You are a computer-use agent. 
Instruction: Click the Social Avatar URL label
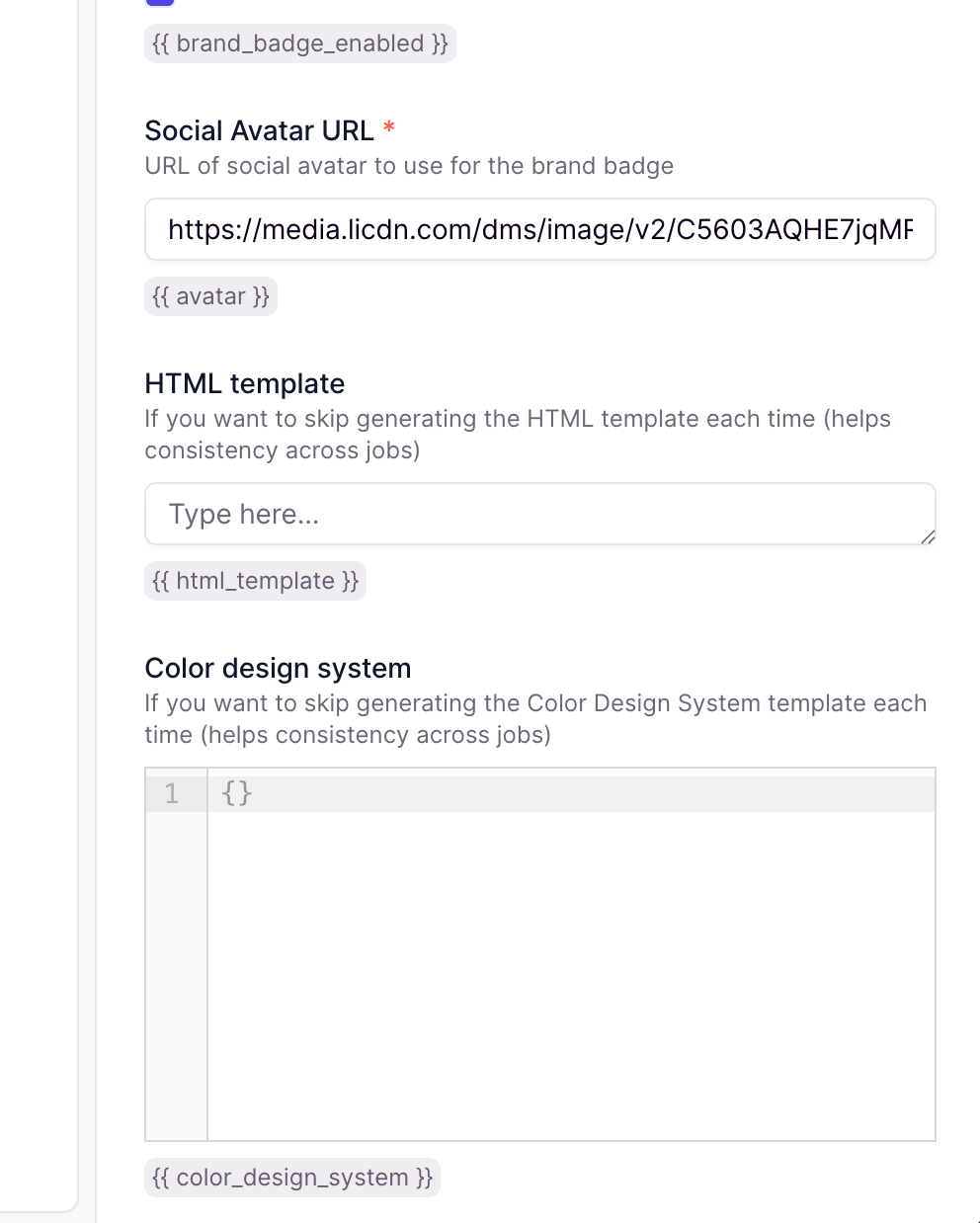pyautogui.click(x=261, y=129)
